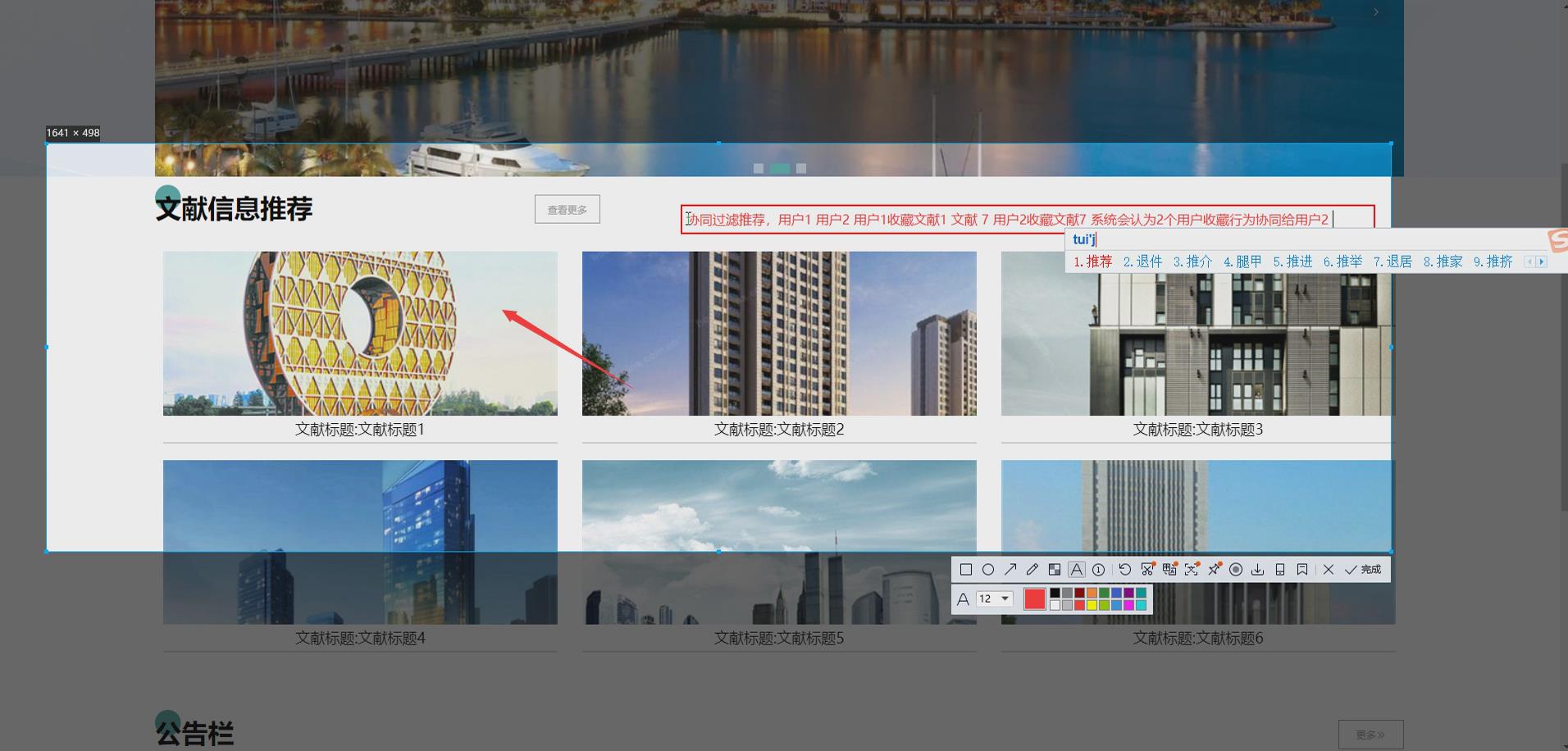Open the 文献标题4 skyscraper thumbnail
Image resolution: width=1568 pixels, height=751 pixels.
(x=360, y=542)
